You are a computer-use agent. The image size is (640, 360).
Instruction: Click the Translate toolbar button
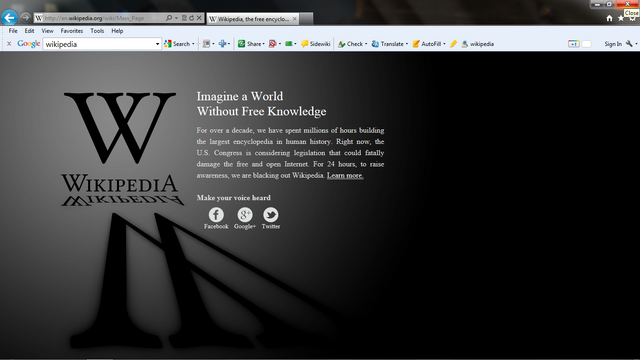(x=387, y=44)
